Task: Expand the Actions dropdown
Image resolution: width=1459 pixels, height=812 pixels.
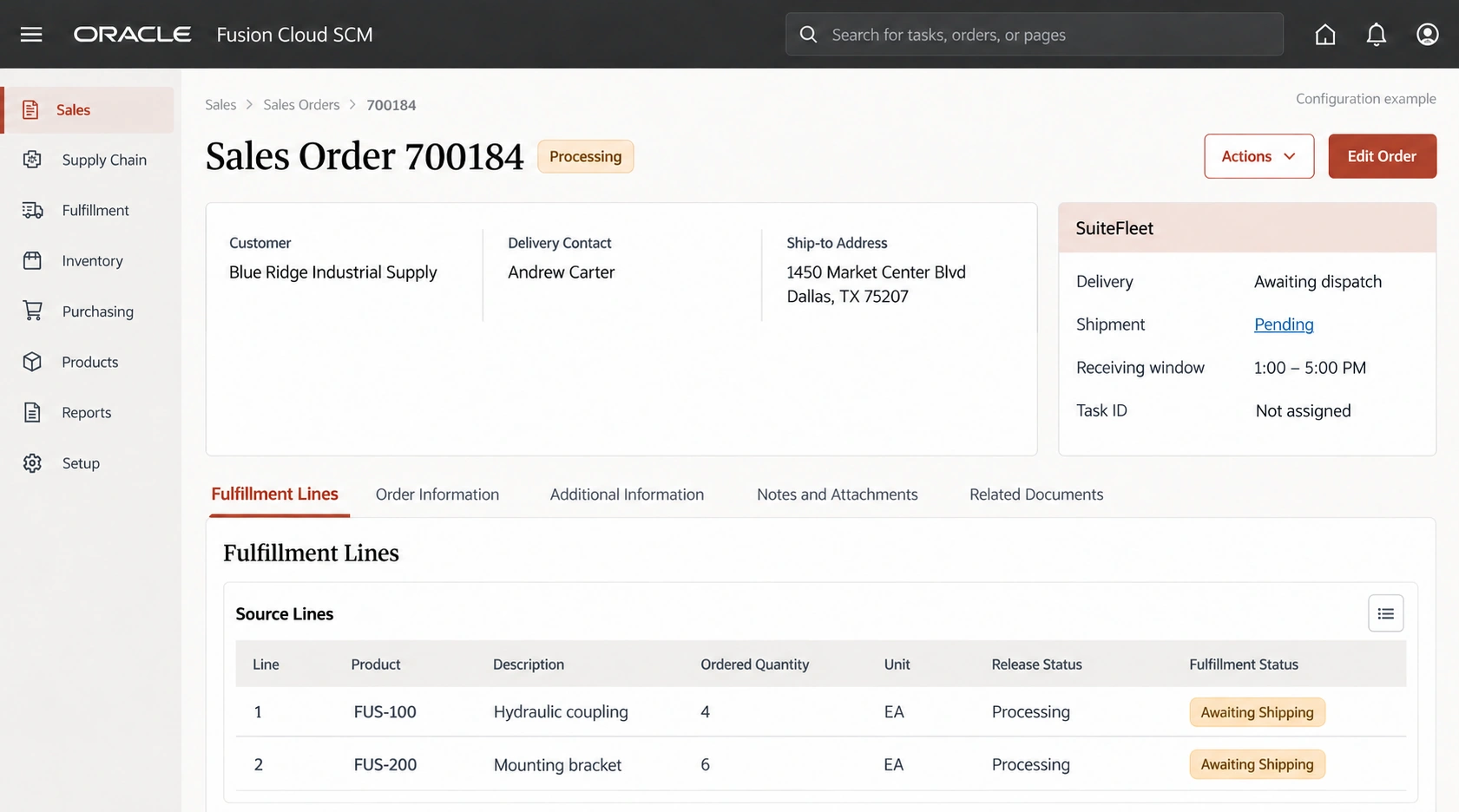Action: [1259, 156]
